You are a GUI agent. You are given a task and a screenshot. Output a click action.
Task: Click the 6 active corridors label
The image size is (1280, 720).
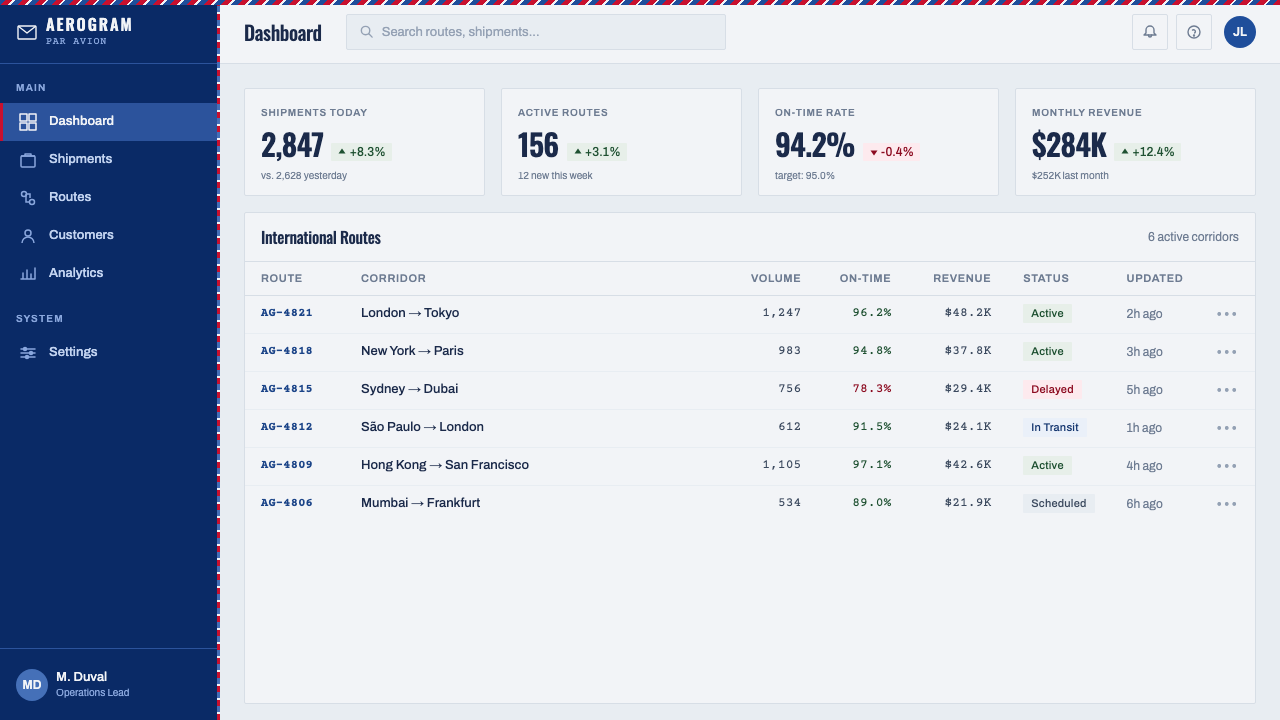click(1193, 238)
